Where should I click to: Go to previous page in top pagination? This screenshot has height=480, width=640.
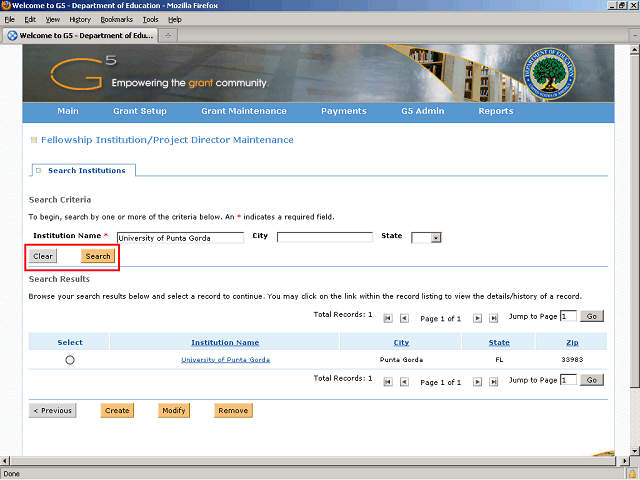(404, 318)
